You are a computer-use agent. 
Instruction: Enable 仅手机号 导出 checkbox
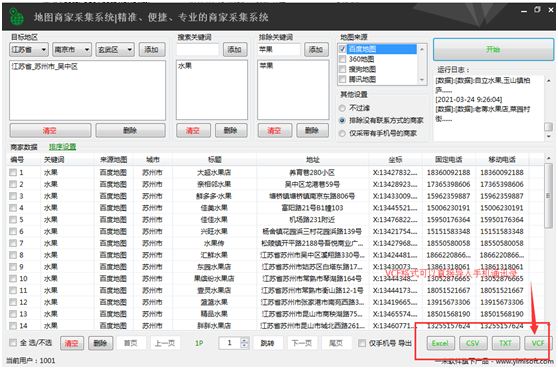362,343
